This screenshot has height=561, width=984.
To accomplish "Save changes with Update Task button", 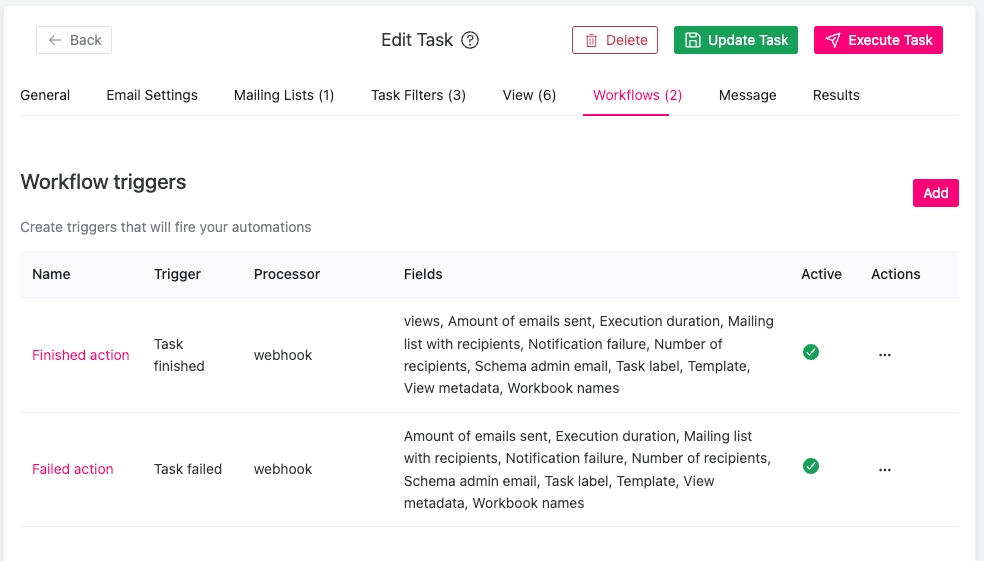I will (x=736, y=40).
